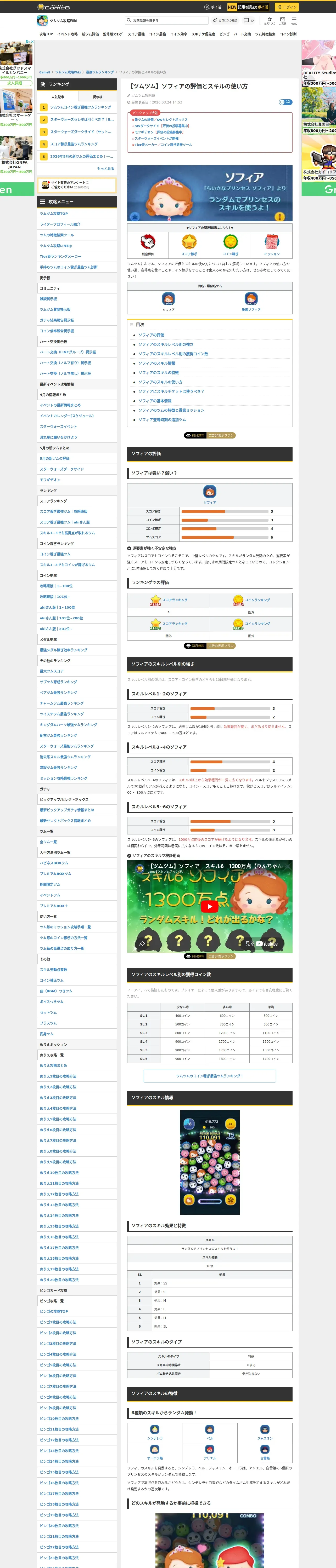Open ビンゴの攻略TOP in sidebar menu
This screenshot has width=336, height=1568.
[x=54, y=1311]
